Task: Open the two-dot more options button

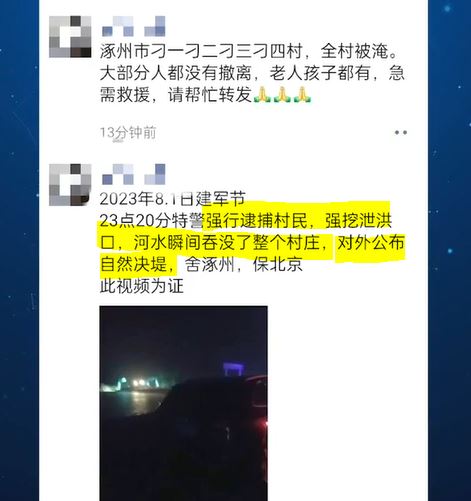Action: click(401, 132)
